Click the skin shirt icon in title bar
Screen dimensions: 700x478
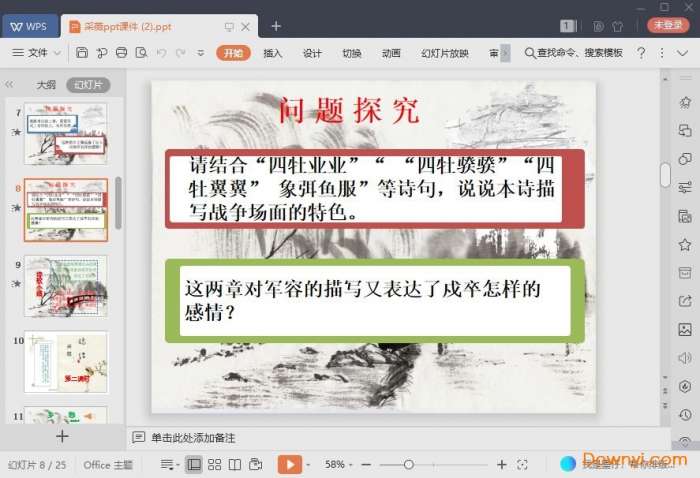click(x=618, y=26)
